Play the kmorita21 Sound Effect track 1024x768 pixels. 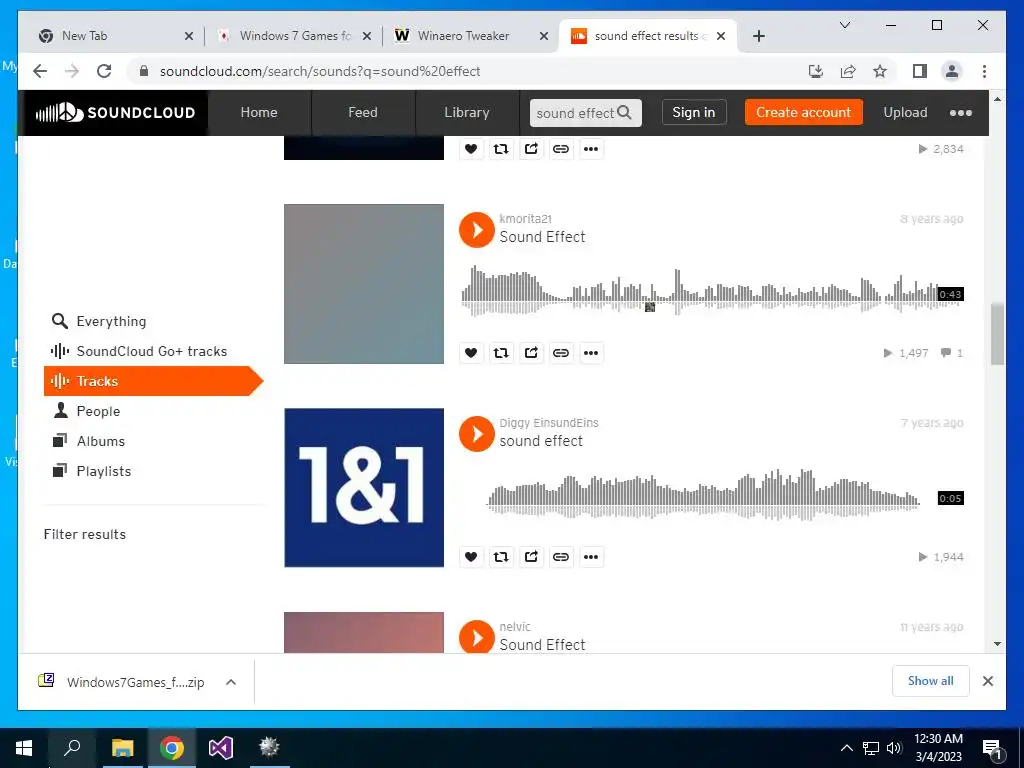tap(476, 230)
